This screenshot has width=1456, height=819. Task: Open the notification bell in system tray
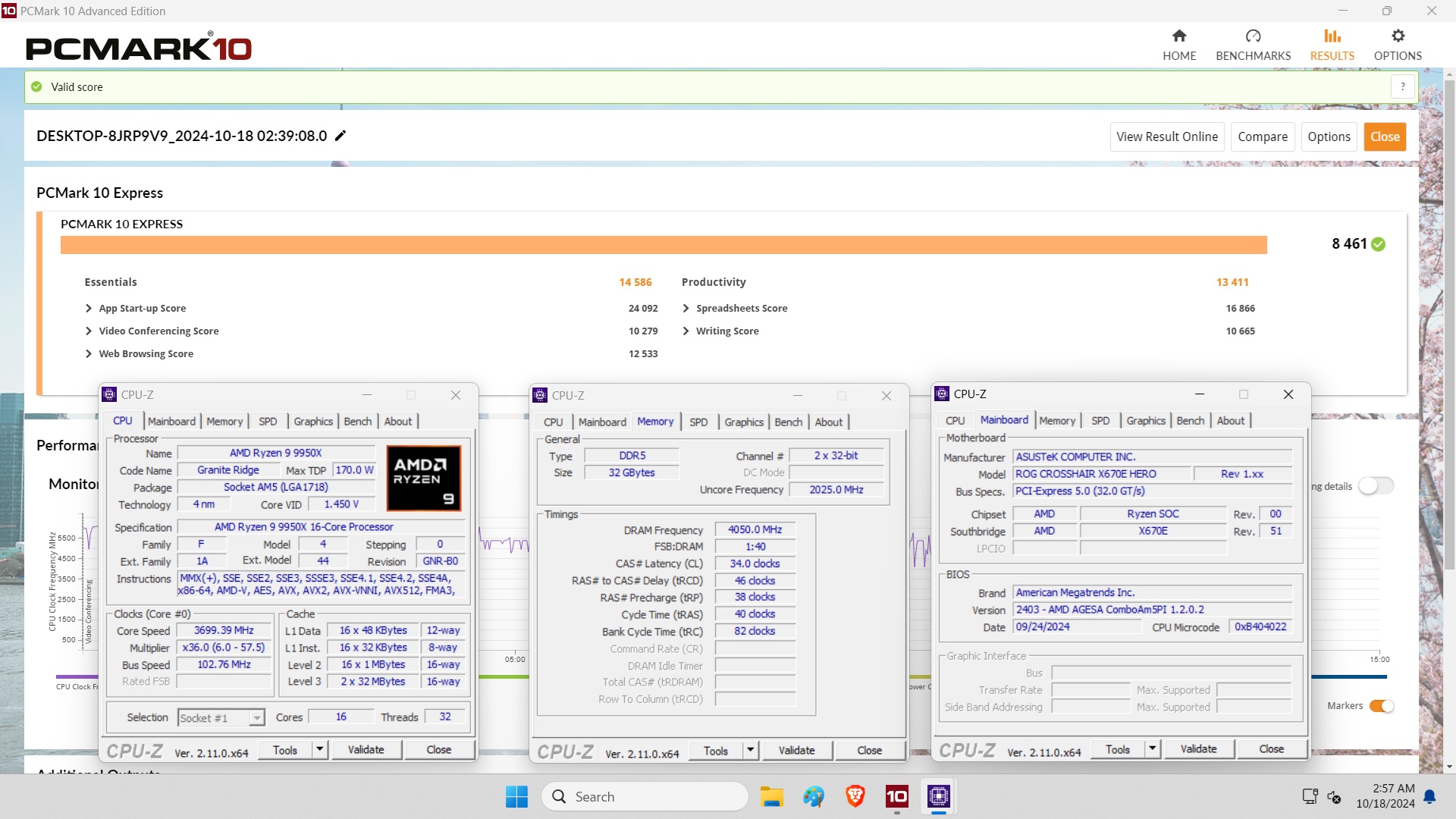[1429, 796]
